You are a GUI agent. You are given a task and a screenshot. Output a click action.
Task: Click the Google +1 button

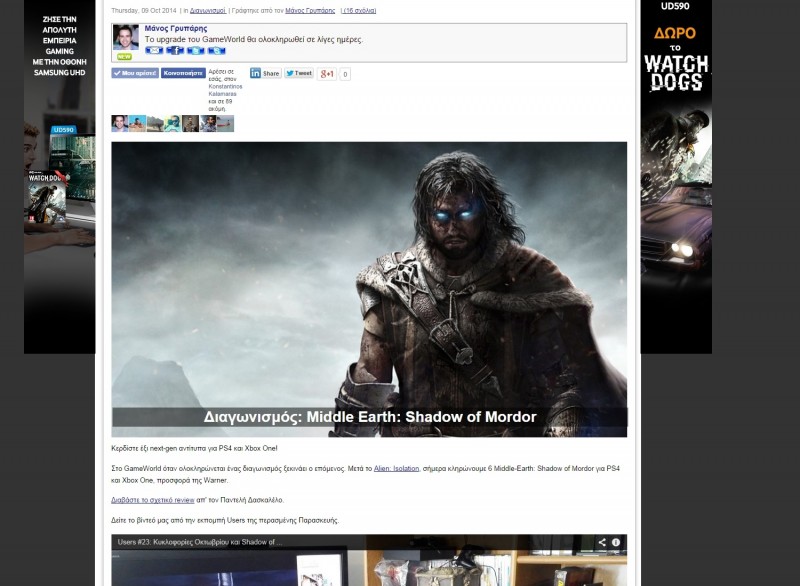click(327, 73)
